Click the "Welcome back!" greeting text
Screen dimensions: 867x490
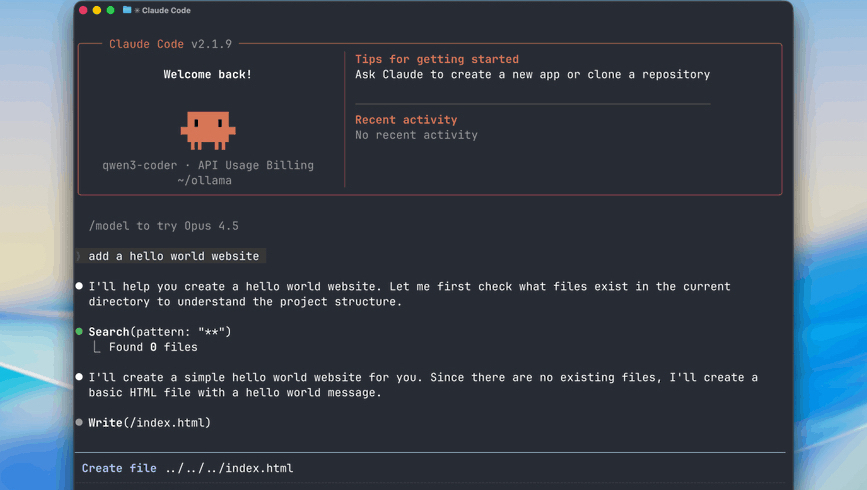point(208,74)
